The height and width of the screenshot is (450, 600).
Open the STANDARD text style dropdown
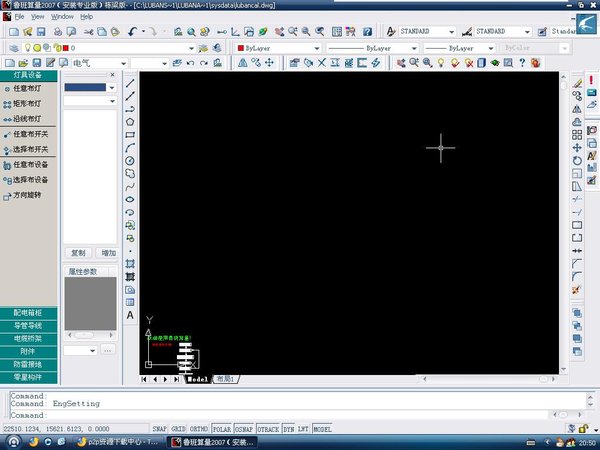coord(453,32)
